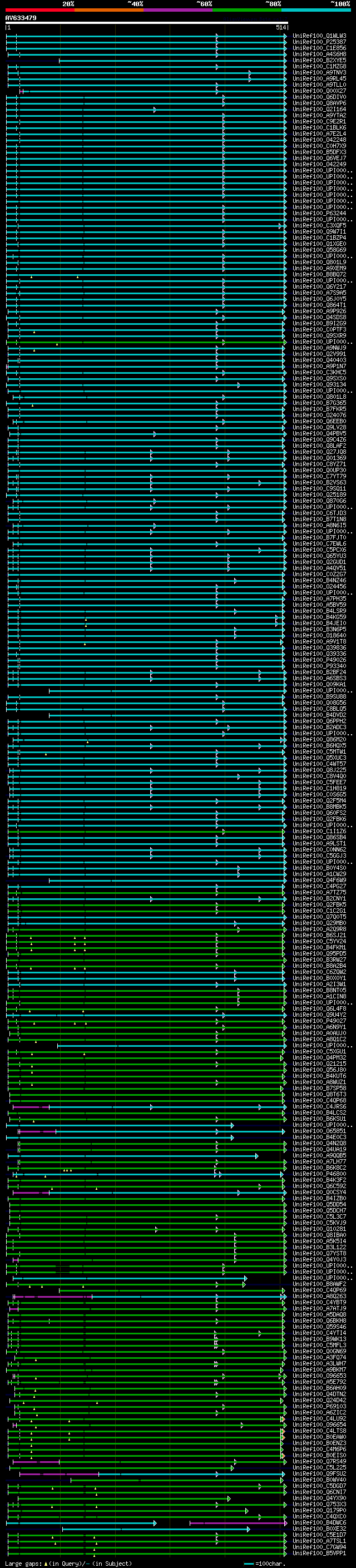Select label UniRef100_Q60FS2
This screenshot has height=1568, width=356.
click(x=319, y=813)
